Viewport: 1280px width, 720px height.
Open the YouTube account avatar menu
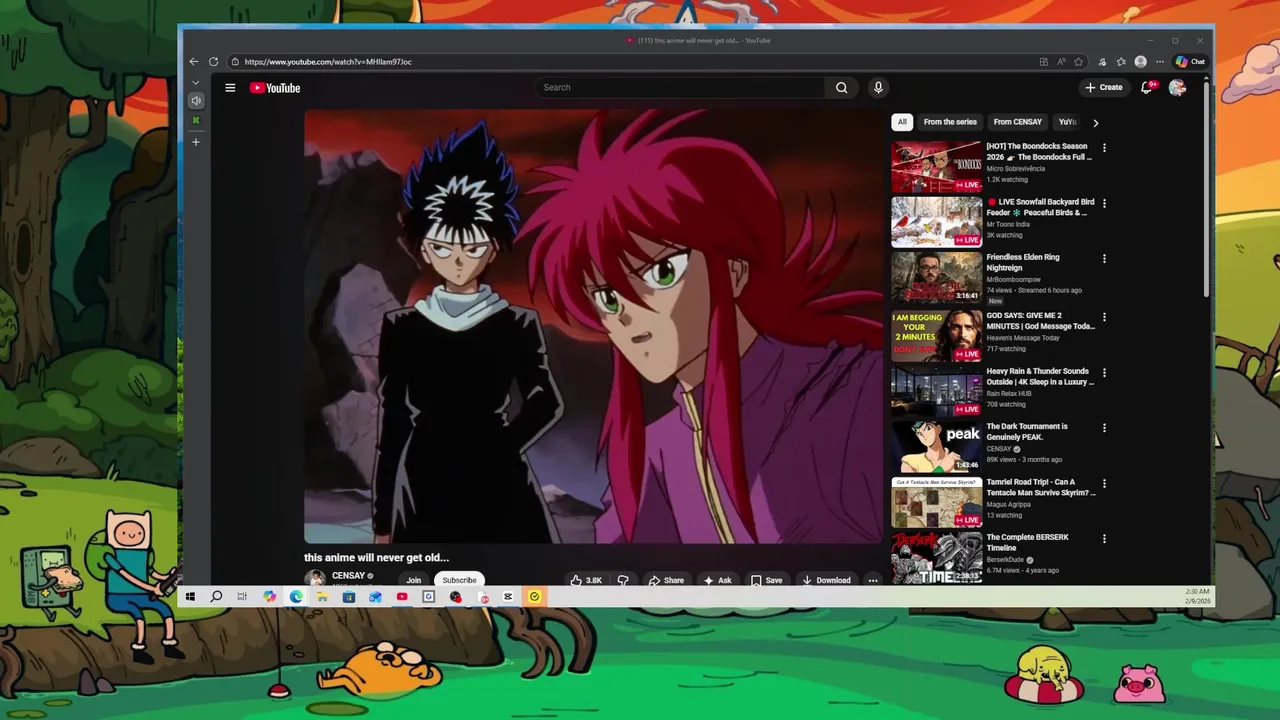(x=1177, y=88)
